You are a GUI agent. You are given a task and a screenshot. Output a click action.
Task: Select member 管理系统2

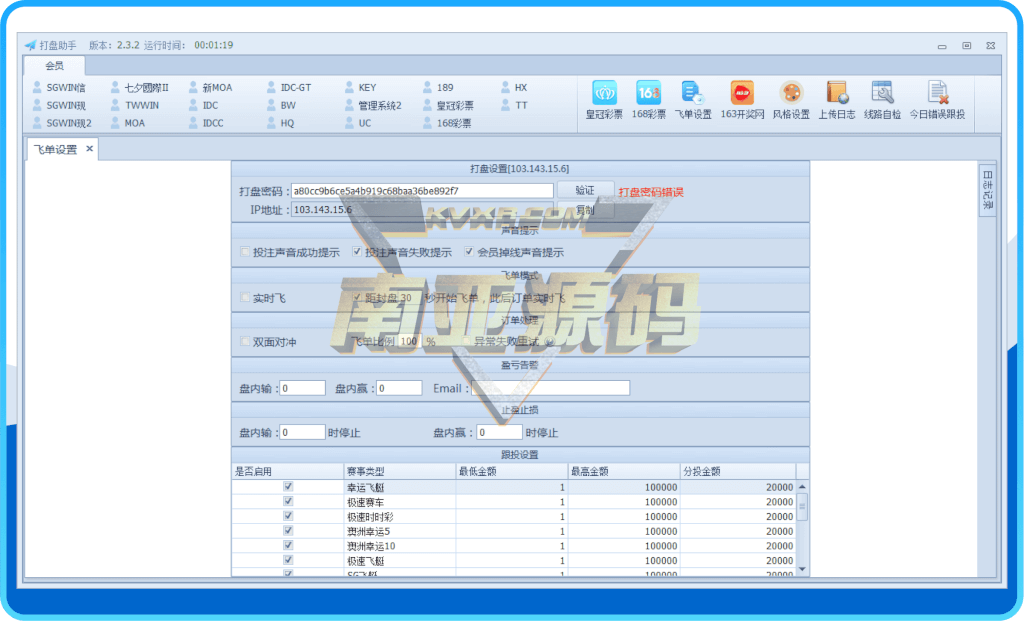click(x=373, y=105)
